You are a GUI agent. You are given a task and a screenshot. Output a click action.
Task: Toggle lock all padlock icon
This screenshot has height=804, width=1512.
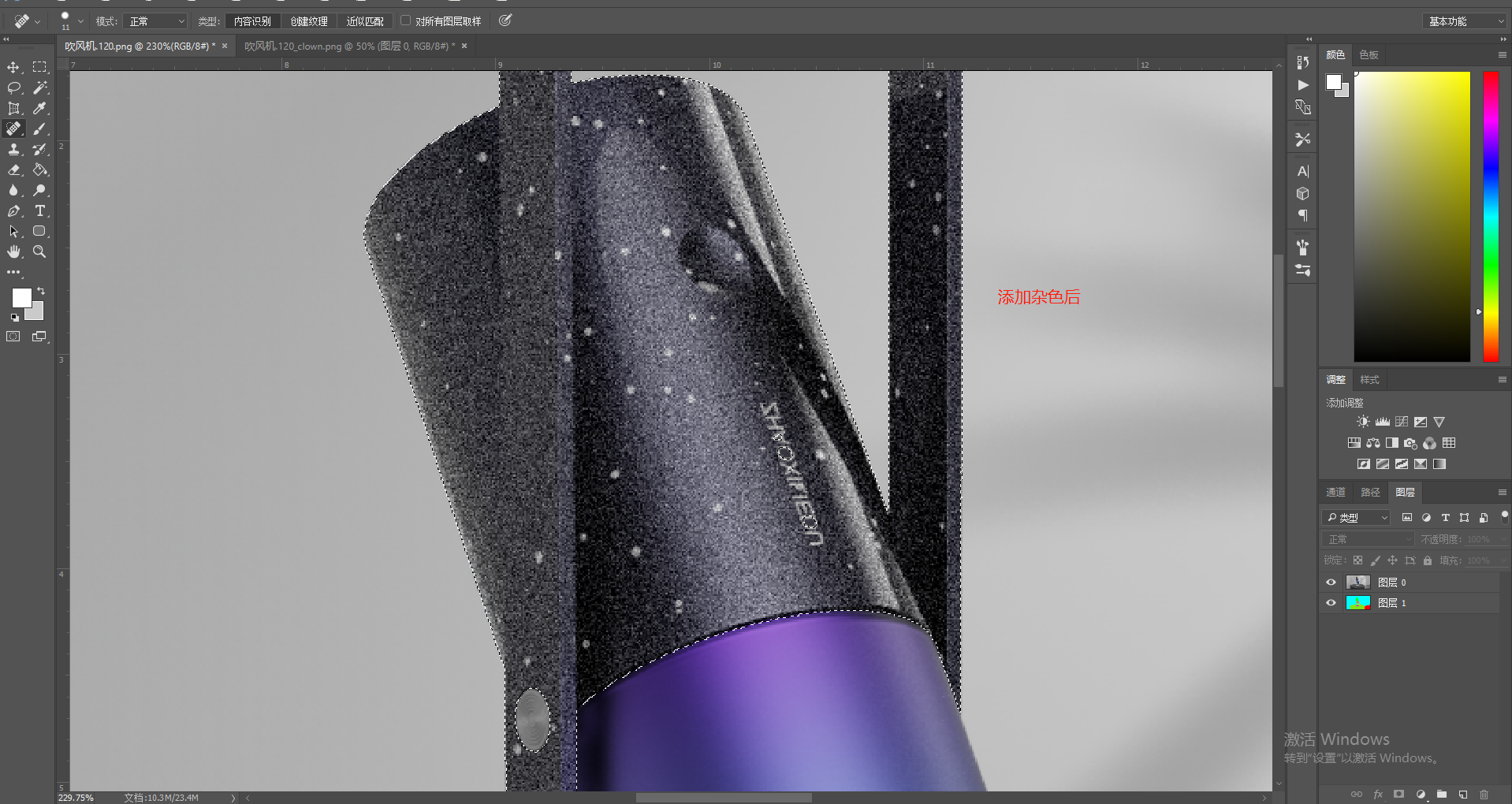[1428, 560]
